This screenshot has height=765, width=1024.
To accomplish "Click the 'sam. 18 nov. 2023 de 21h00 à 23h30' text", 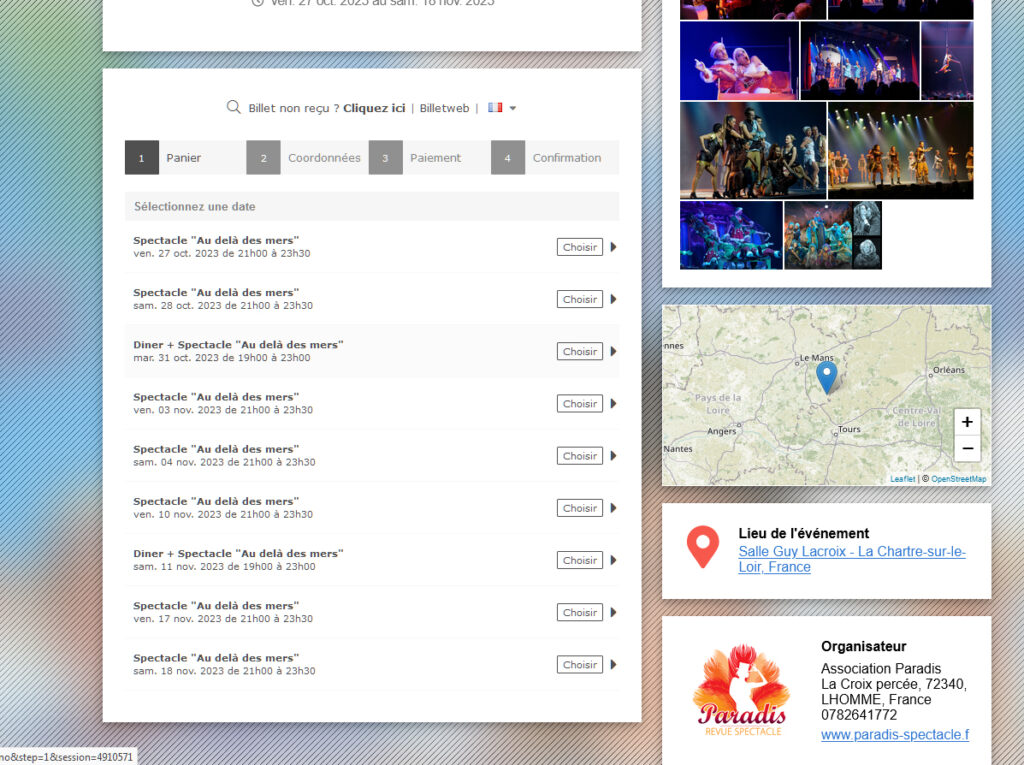I will (x=224, y=671).
